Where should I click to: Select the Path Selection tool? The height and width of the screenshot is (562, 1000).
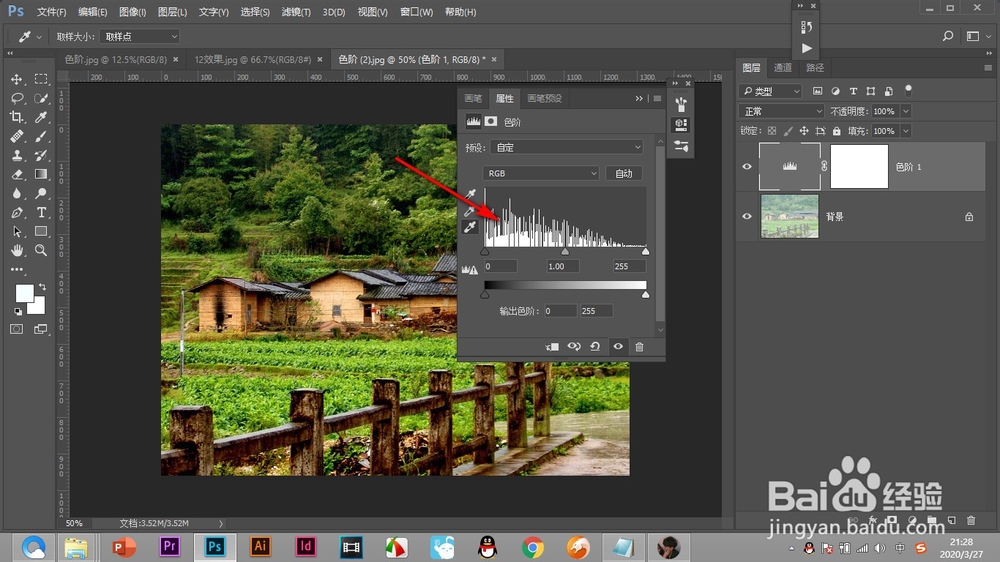(x=17, y=232)
